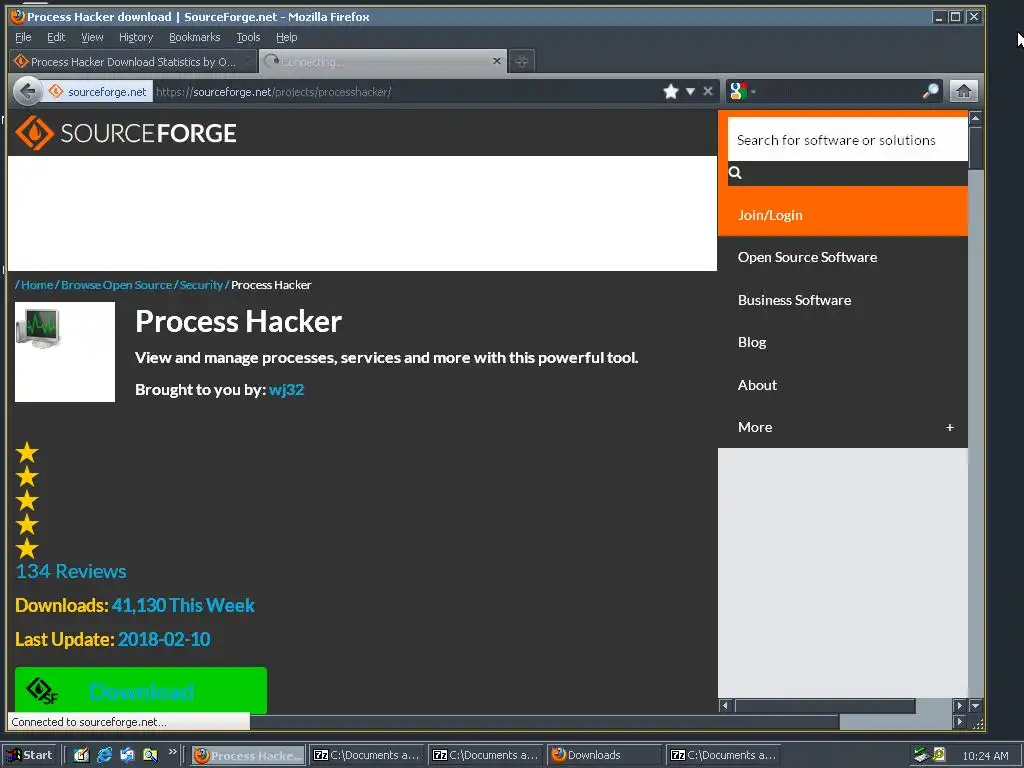Viewport: 1024px width, 768px height.
Task: Switch to Downloads window in taskbar
Action: click(x=604, y=755)
